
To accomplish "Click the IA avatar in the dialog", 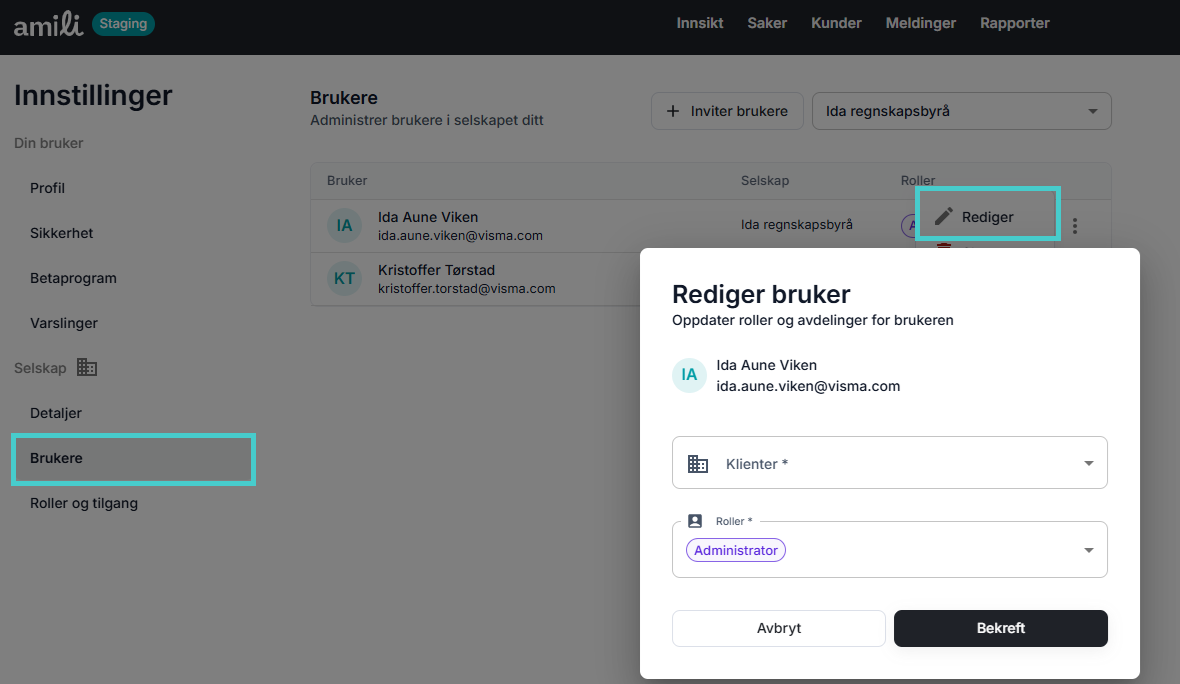I will 689,375.
